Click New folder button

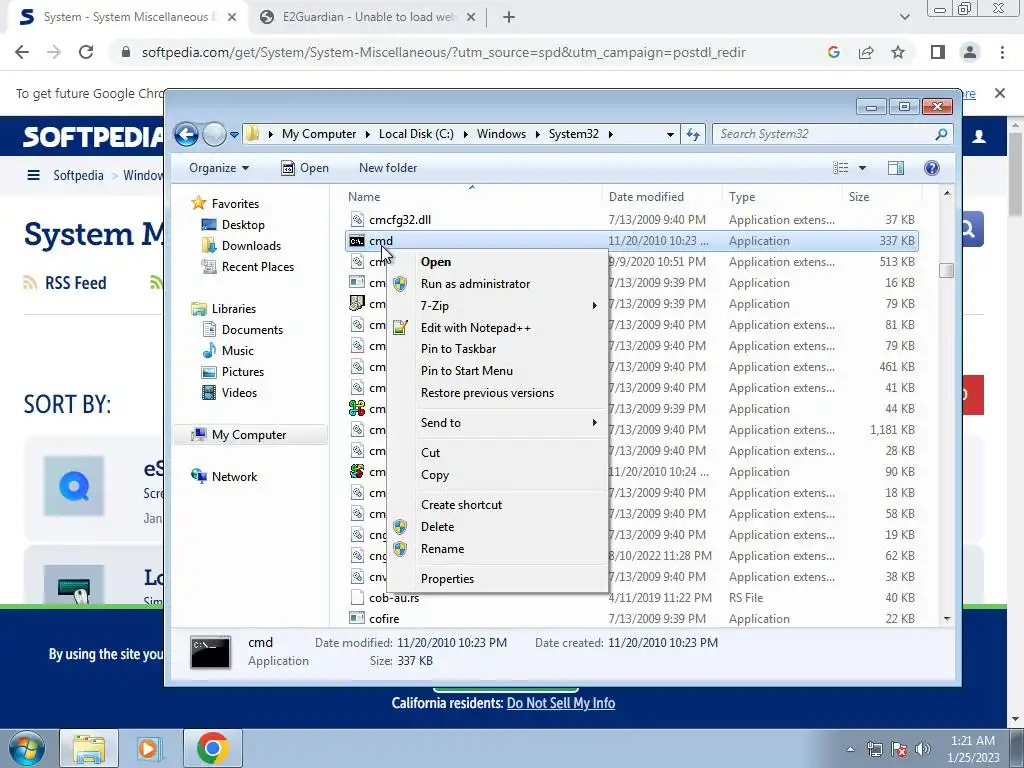pos(388,168)
